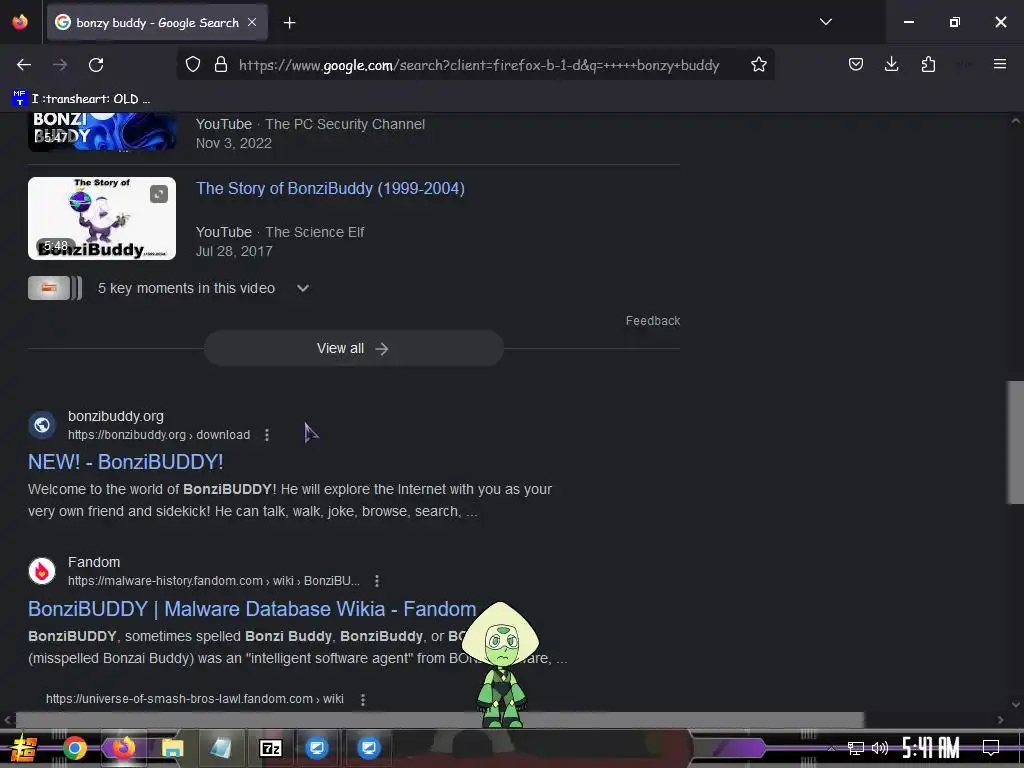1024x768 pixels.
Task: Open the tracking protection shield icon
Action: click(x=193, y=65)
